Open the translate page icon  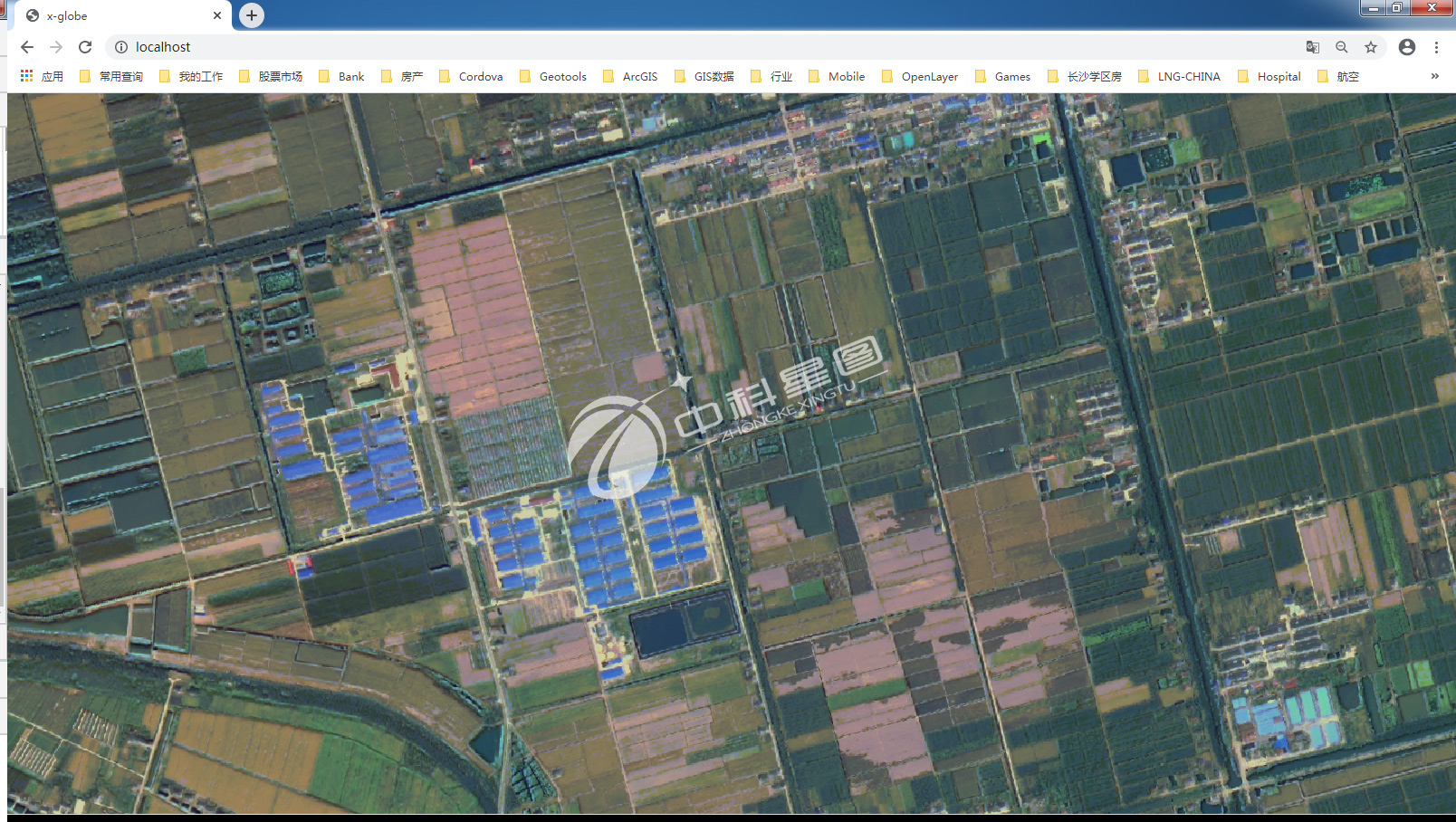1313,47
